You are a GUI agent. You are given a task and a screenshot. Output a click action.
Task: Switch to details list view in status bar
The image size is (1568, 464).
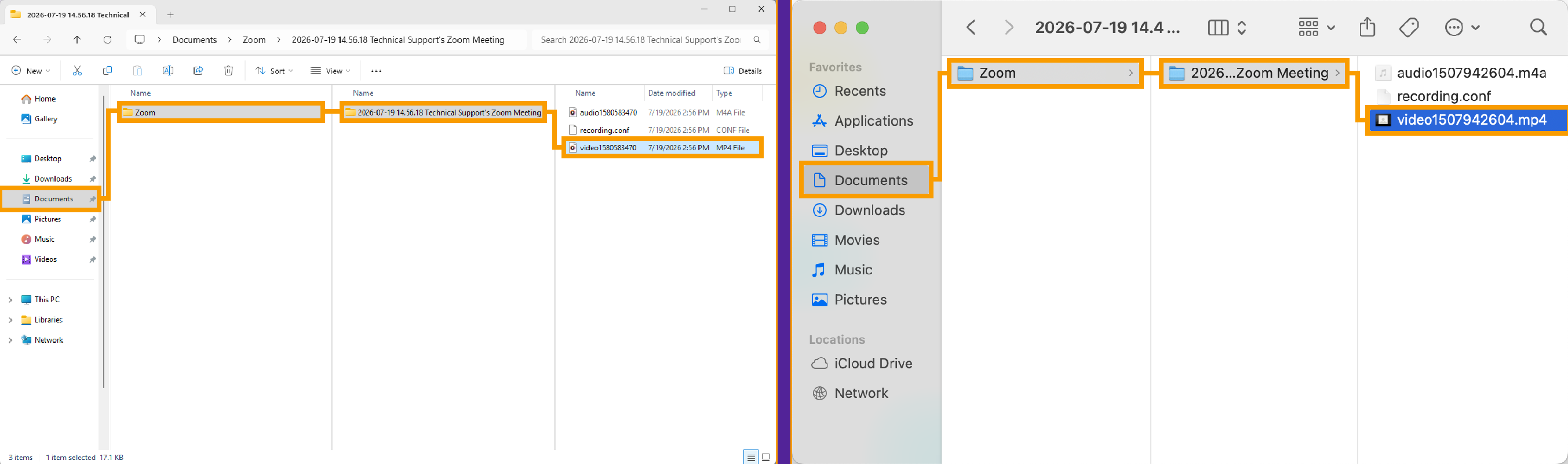click(751, 457)
